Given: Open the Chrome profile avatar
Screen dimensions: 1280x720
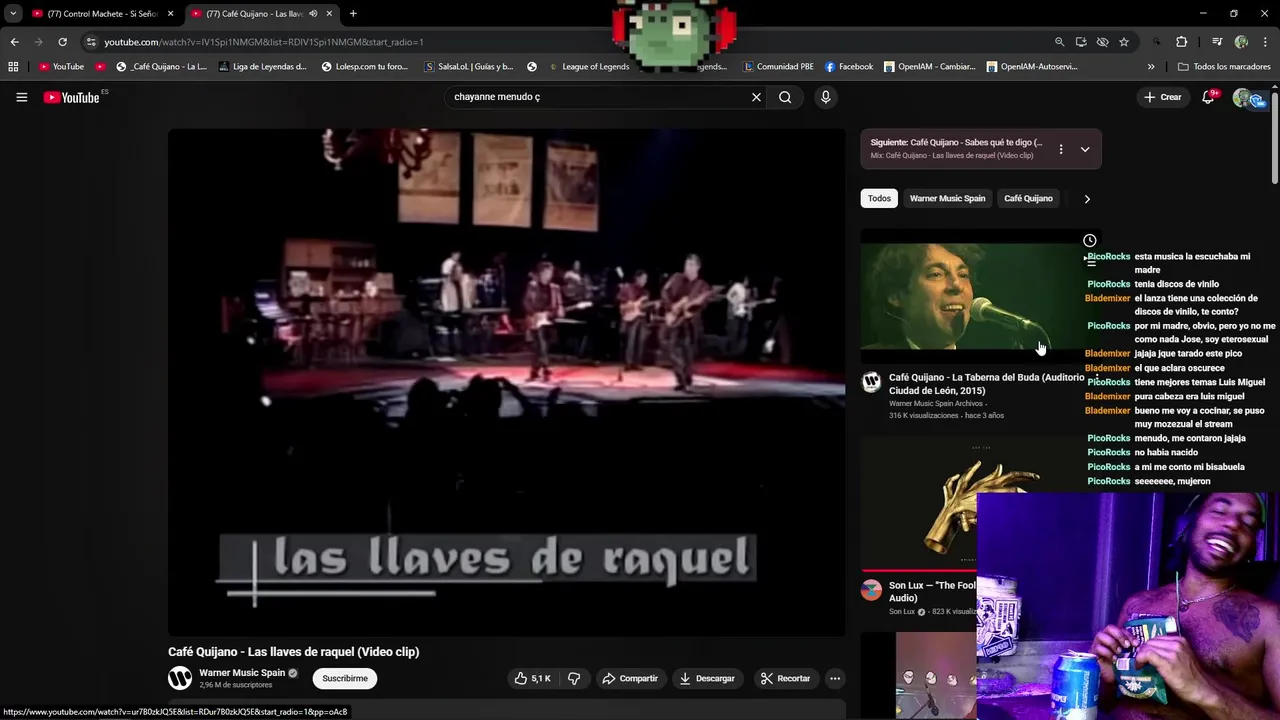Looking at the screenshot, I should coord(1241,42).
